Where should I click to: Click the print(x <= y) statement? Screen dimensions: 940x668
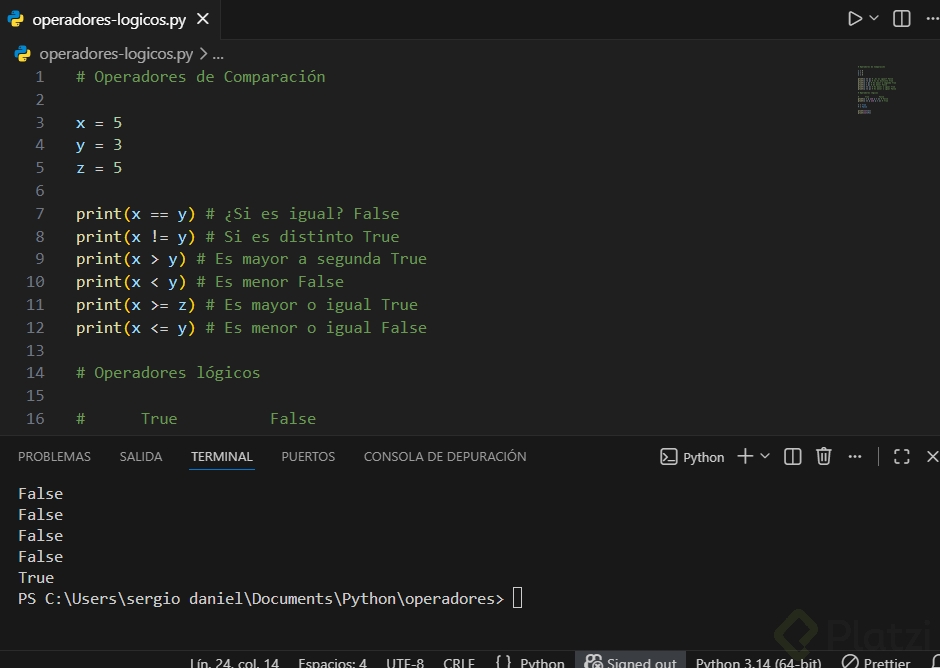135,328
